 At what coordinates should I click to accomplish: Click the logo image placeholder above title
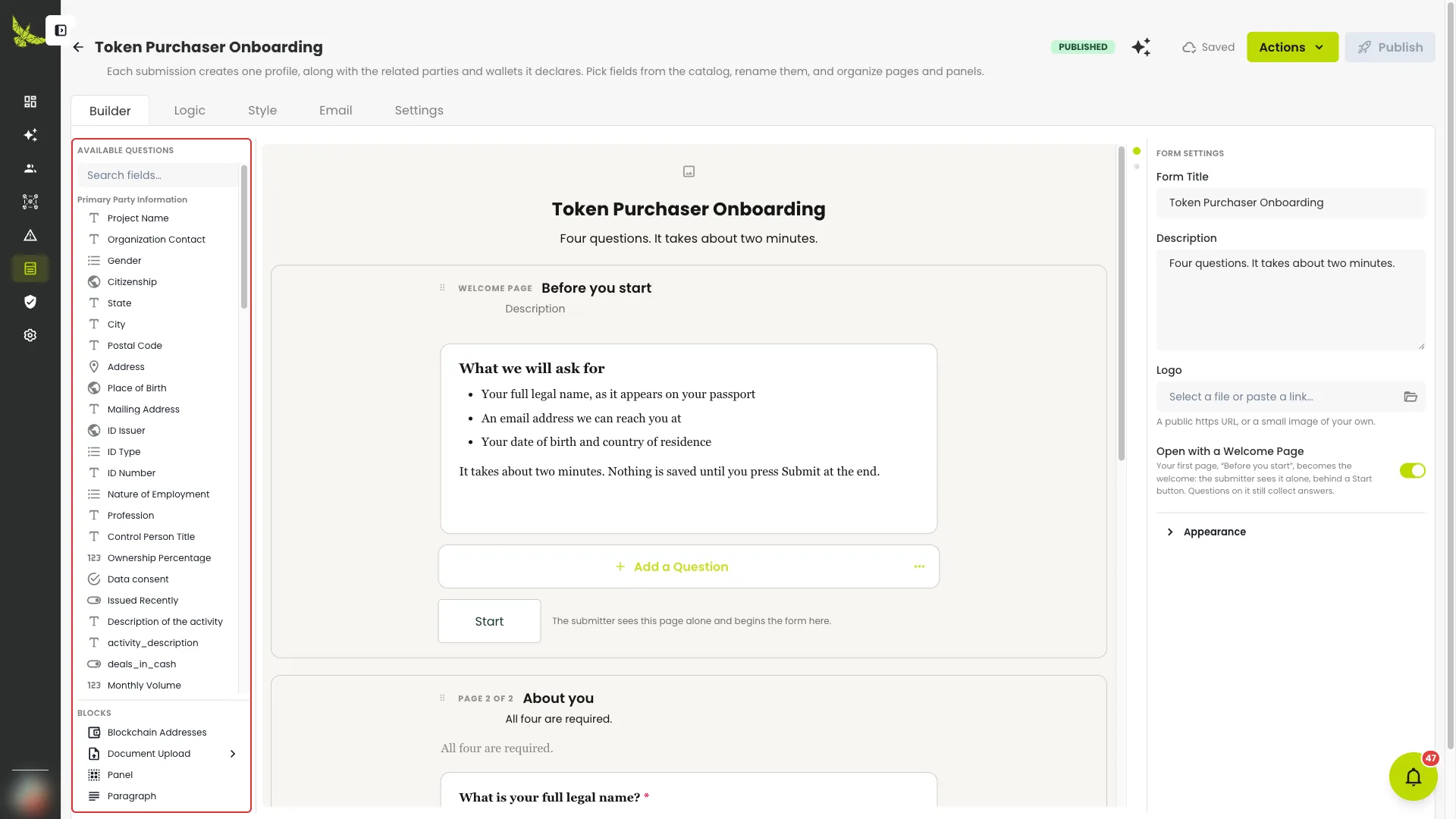pos(689,171)
